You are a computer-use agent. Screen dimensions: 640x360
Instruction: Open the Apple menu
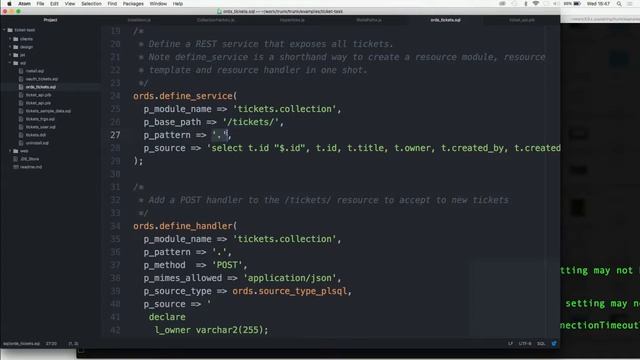(9, 4)
